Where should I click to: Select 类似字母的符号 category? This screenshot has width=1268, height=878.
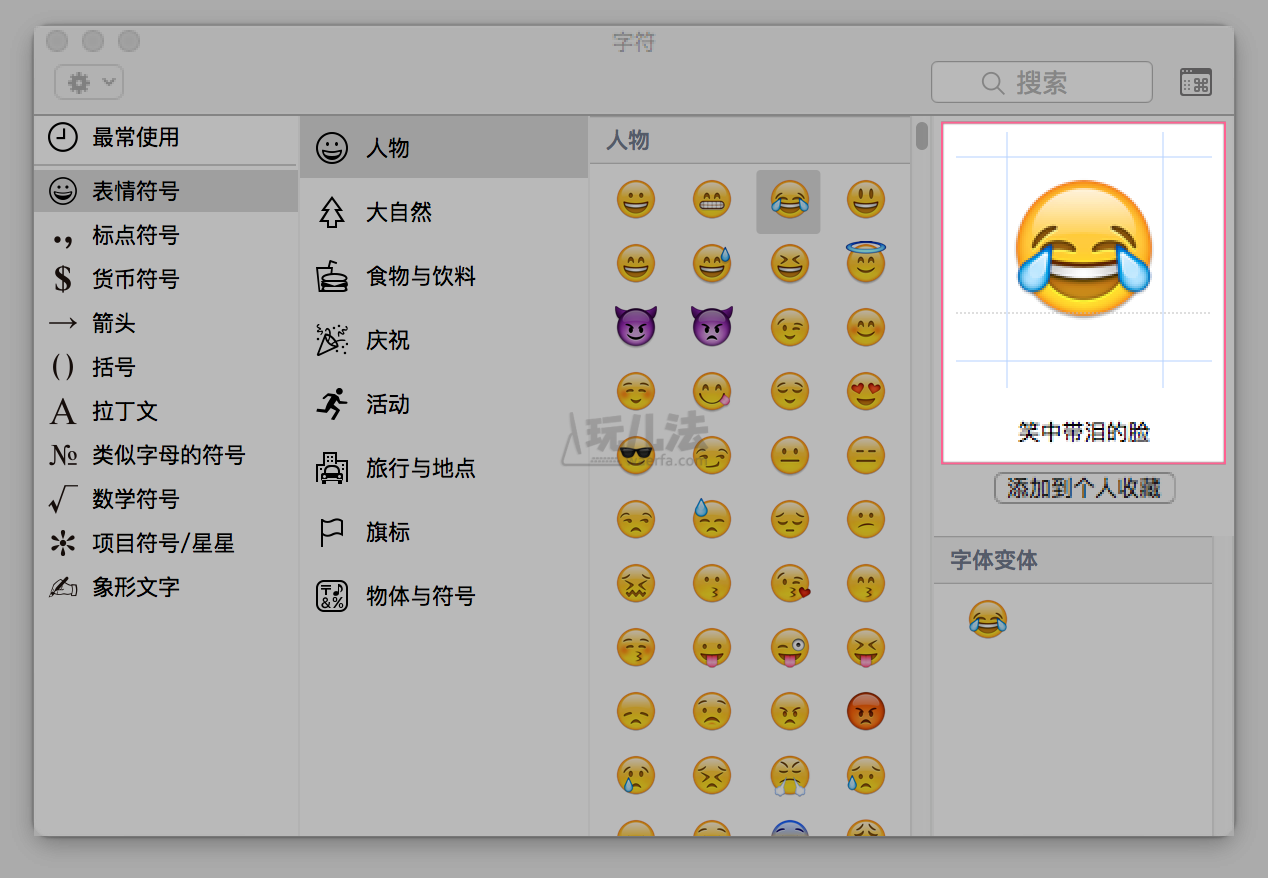pos(166,455)
